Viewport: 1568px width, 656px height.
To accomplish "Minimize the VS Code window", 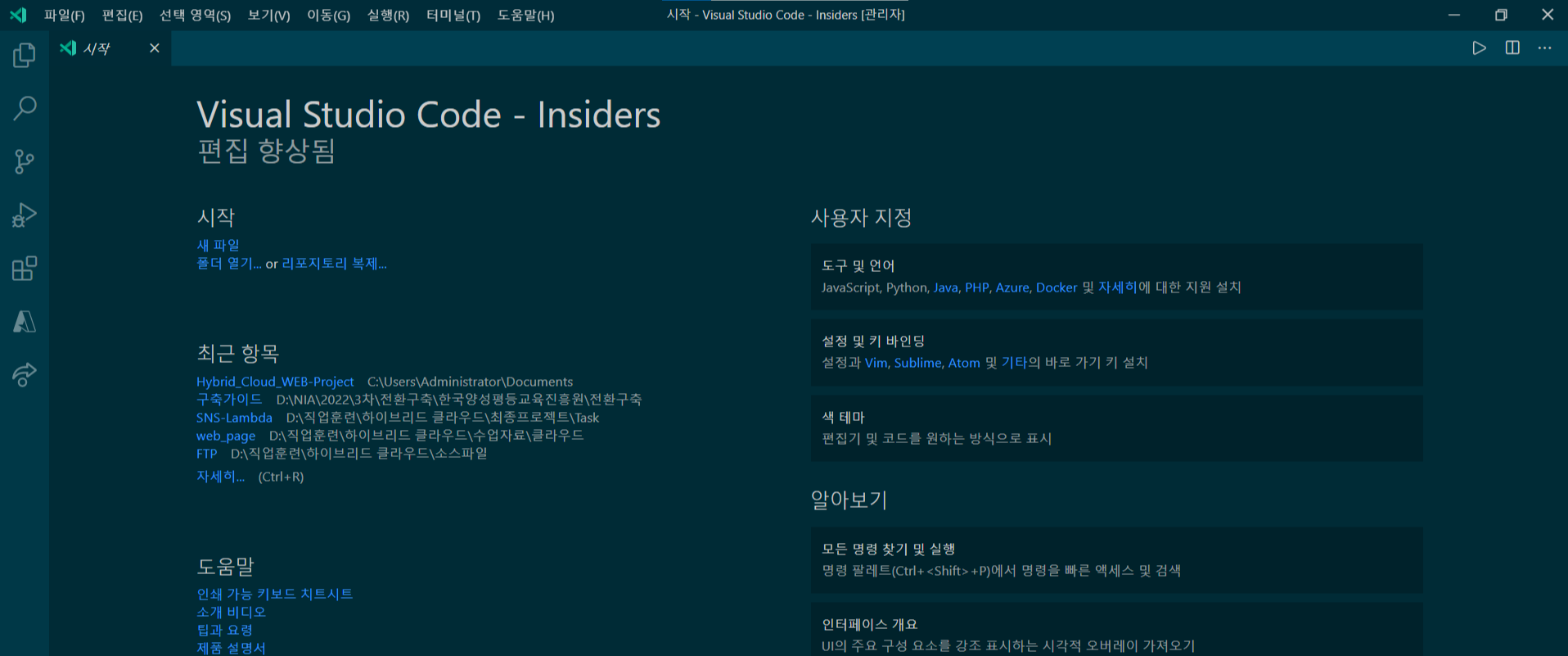I will coord(1454,15).
